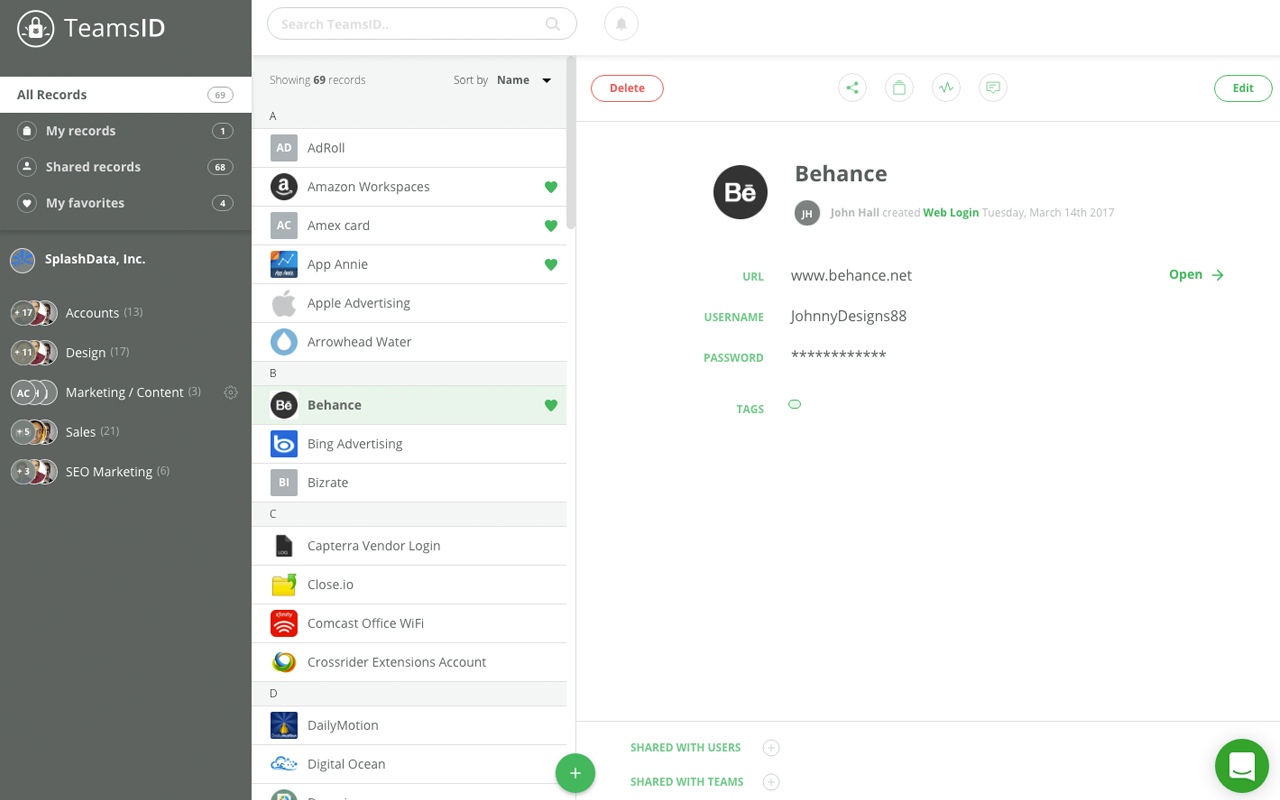Click the Web Login record type link
The width and height of the screenshot is (1280, 800).
coord(951,213)
